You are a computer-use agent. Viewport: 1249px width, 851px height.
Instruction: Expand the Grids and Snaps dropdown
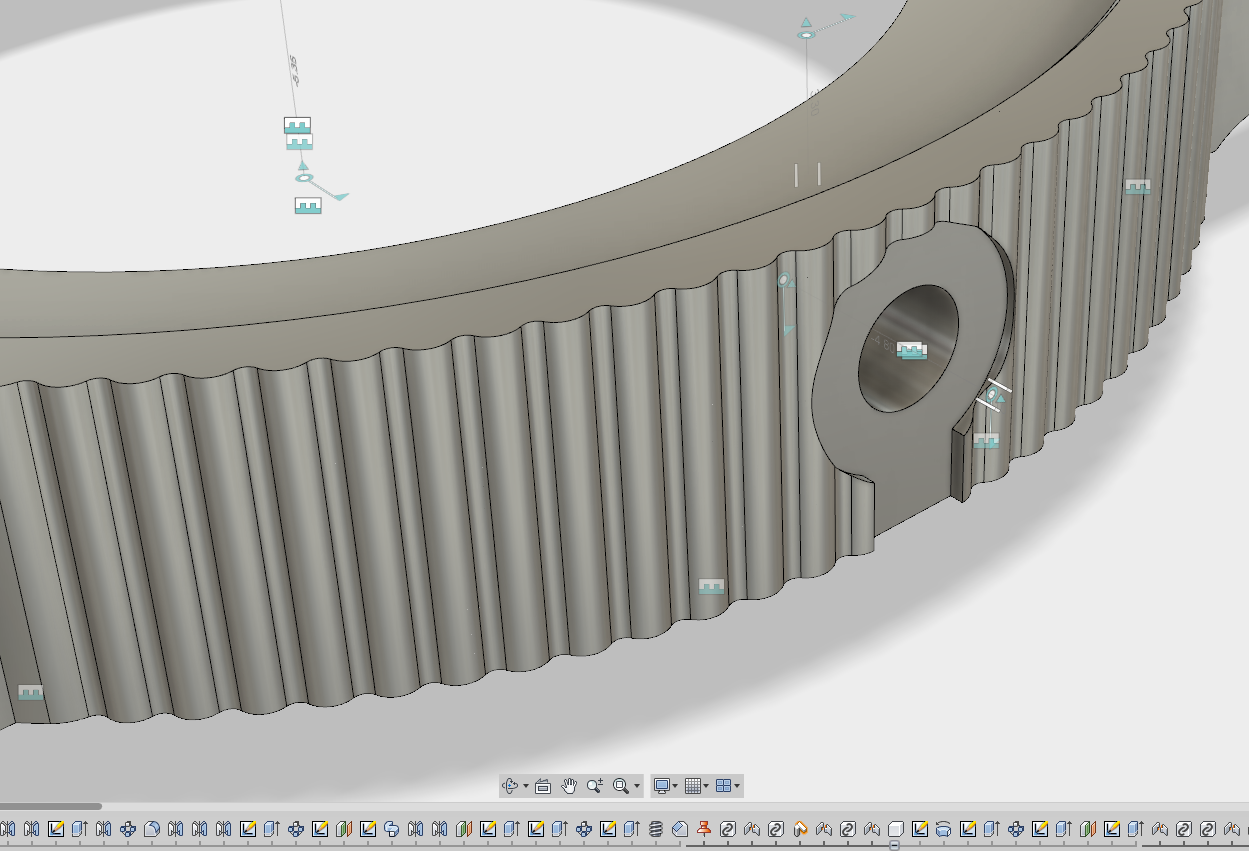tap(708, 785)
